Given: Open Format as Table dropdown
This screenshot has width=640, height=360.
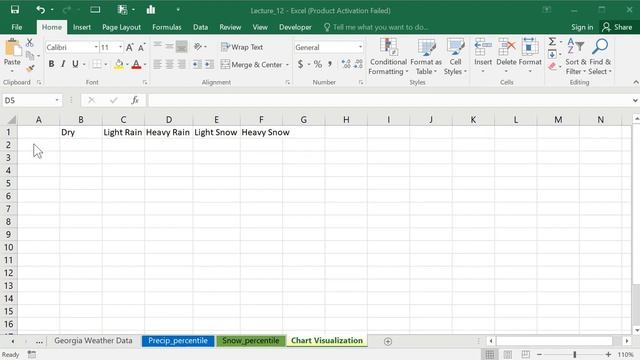Looking at the screenshot, I should pyautogui.click(x=426, y=57).
